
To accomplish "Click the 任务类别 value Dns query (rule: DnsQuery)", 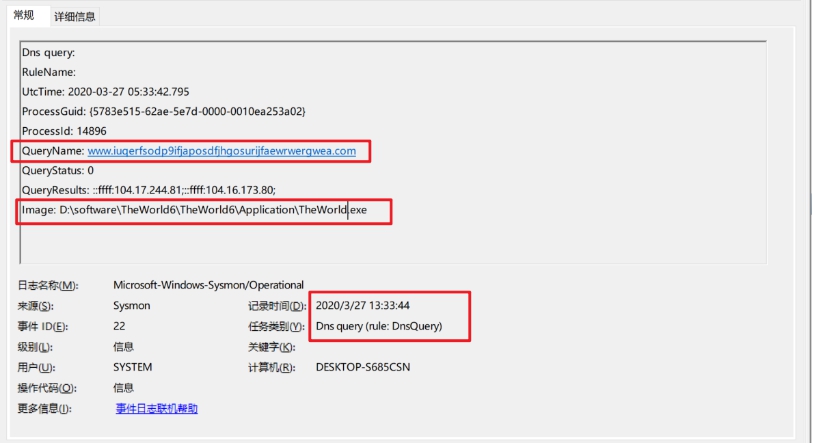I will 379,326.
